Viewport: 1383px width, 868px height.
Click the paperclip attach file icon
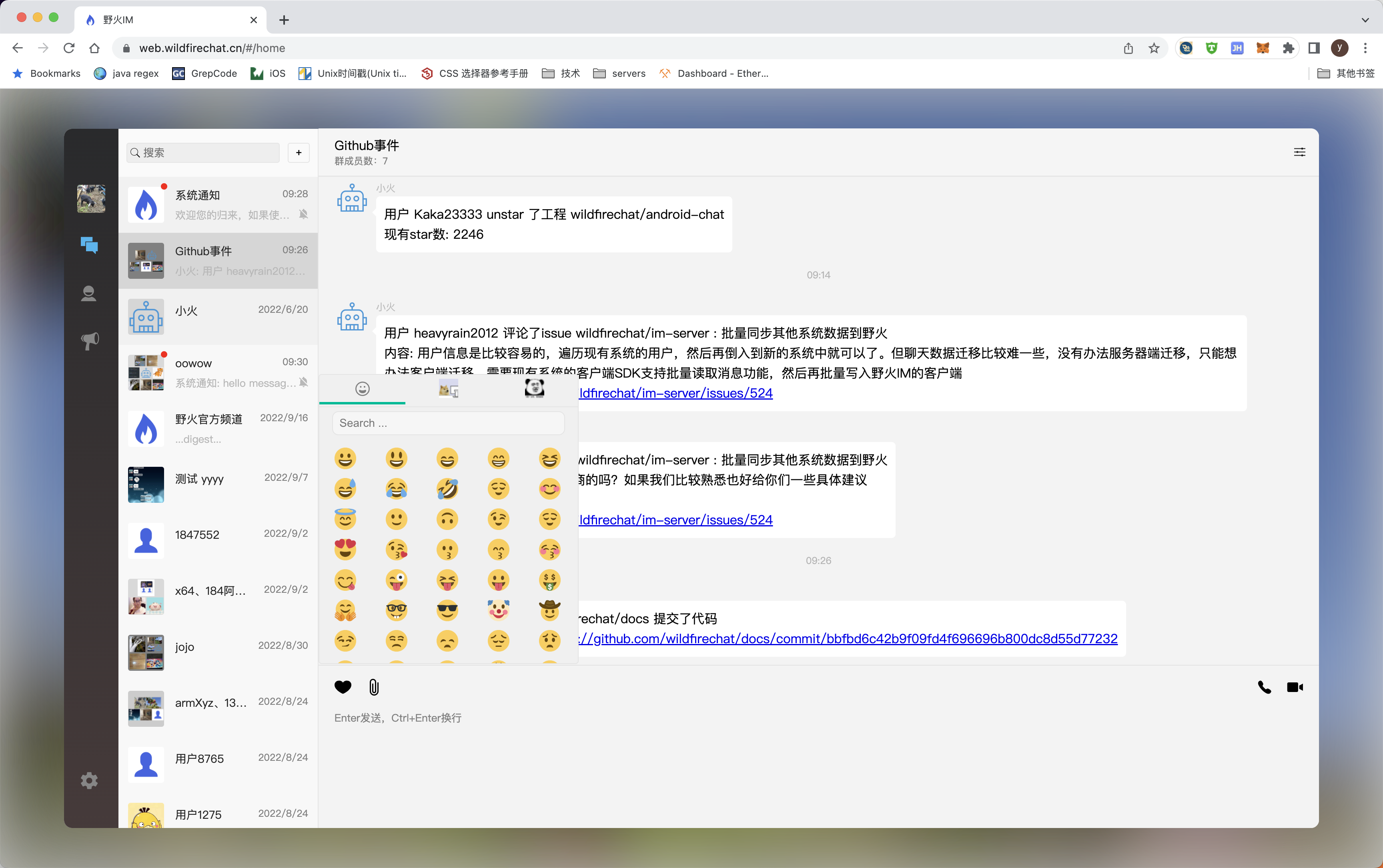point(374,686)
